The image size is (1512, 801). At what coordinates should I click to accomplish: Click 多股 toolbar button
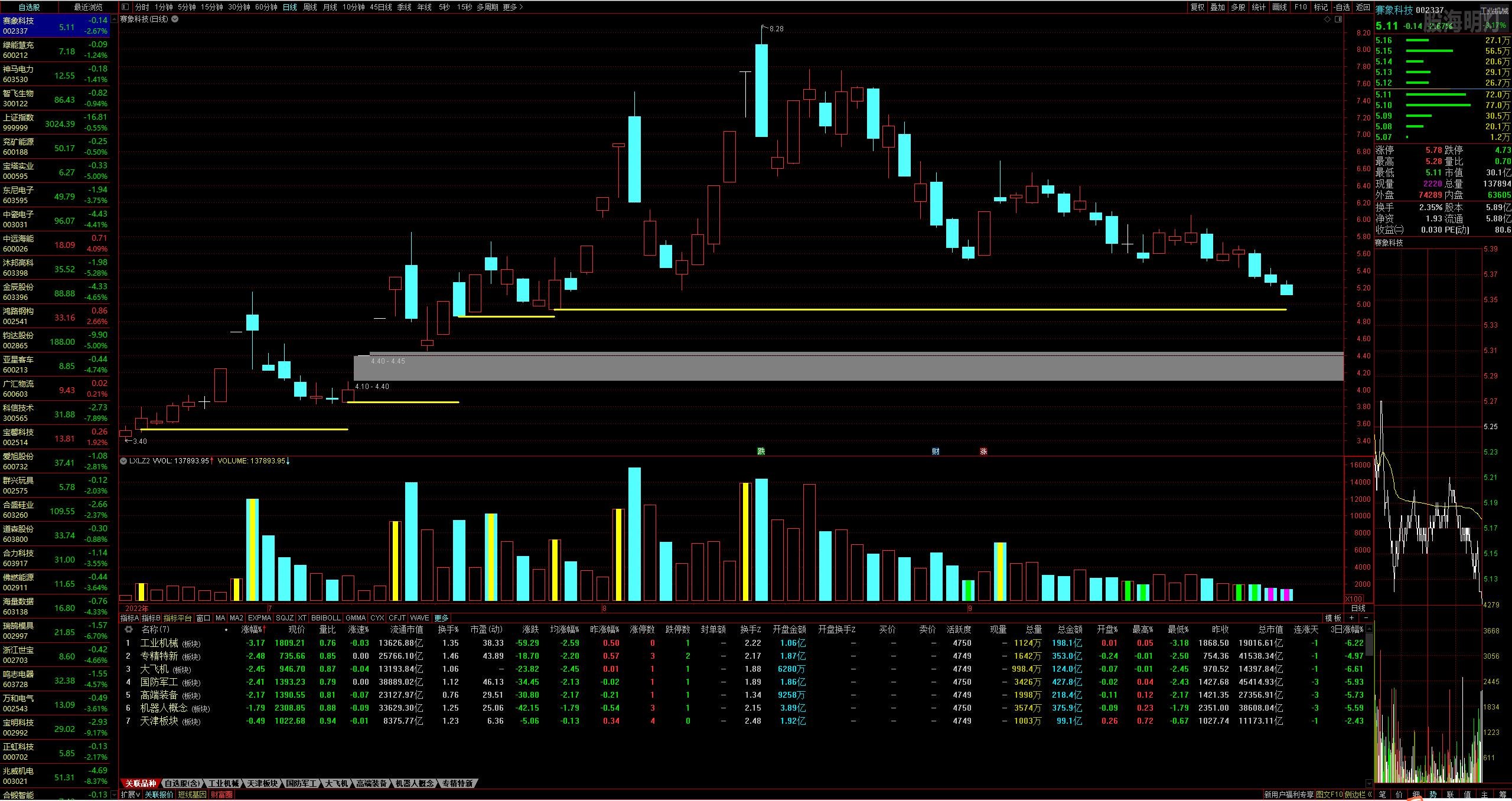point(1239,7)
